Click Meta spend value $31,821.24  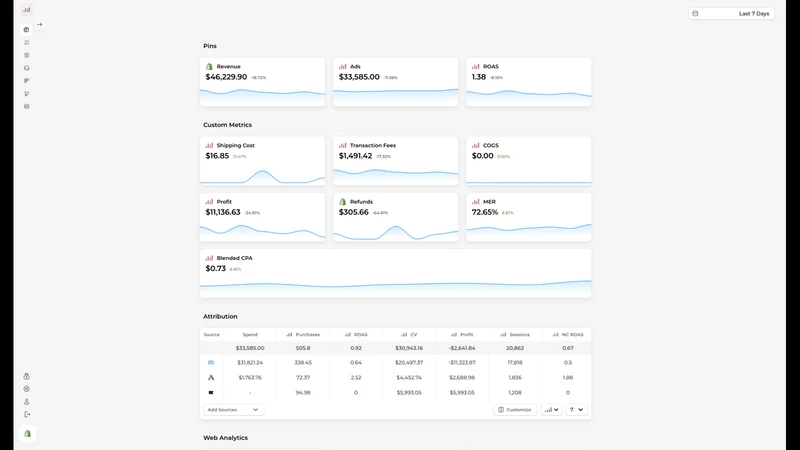(x=250, y=363)
